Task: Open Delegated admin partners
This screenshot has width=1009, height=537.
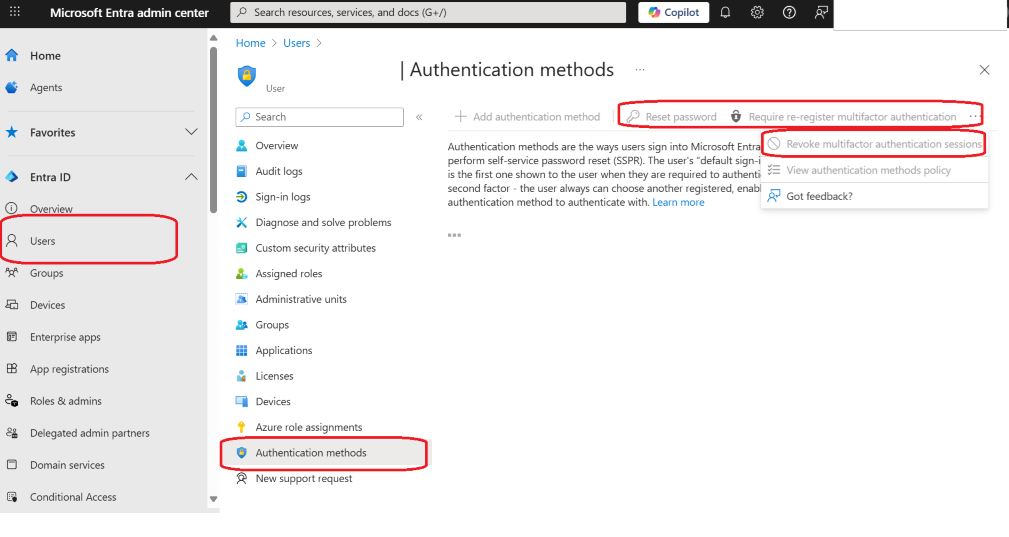Action: coord(89,433)
